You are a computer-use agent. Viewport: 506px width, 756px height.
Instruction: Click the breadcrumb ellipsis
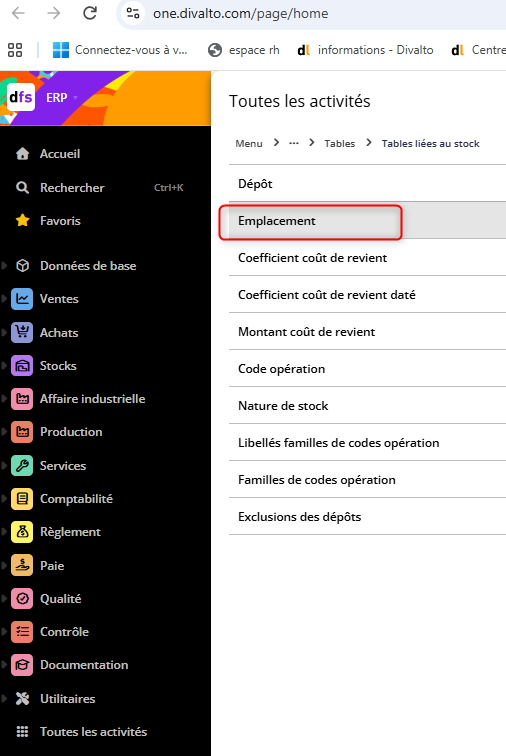tap(294, 143)
